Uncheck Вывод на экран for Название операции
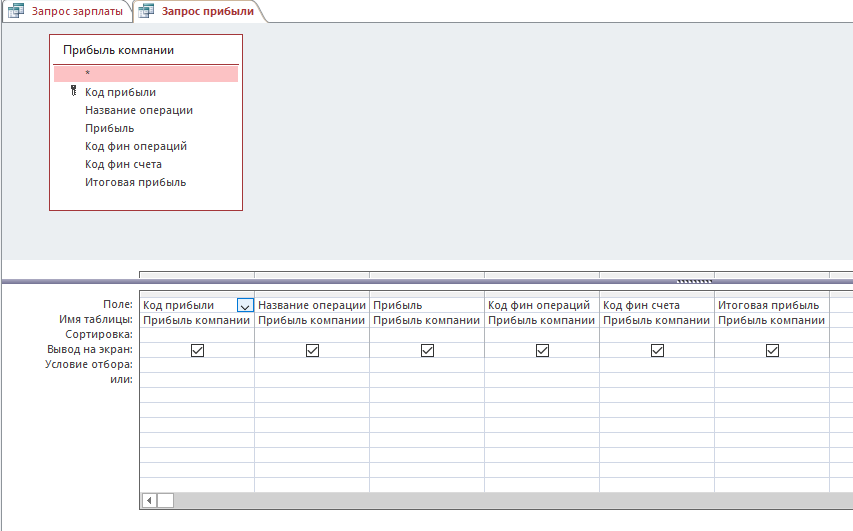Viewport: 853px width, 531px height. pyautogui.click(x=312, y=350)
